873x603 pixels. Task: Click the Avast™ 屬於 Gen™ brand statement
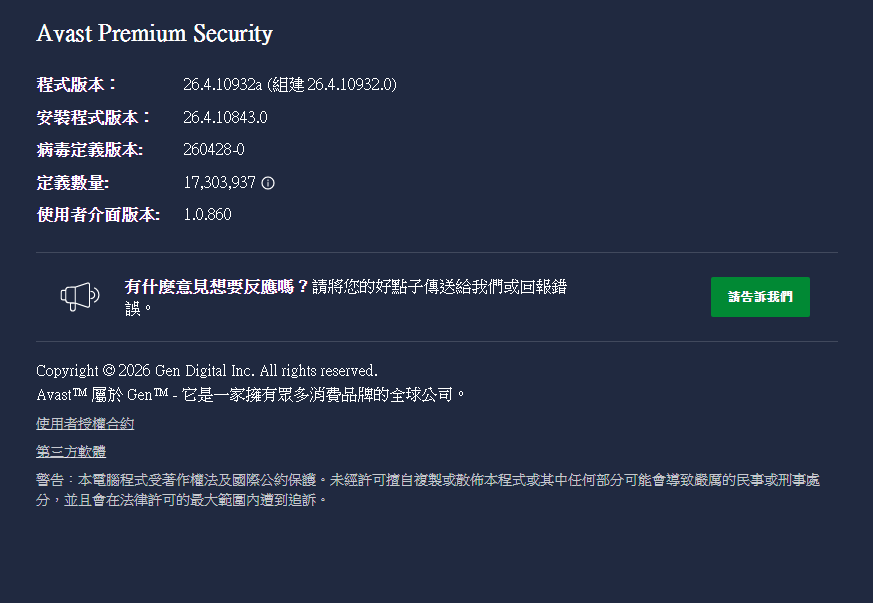pos(251,395)
